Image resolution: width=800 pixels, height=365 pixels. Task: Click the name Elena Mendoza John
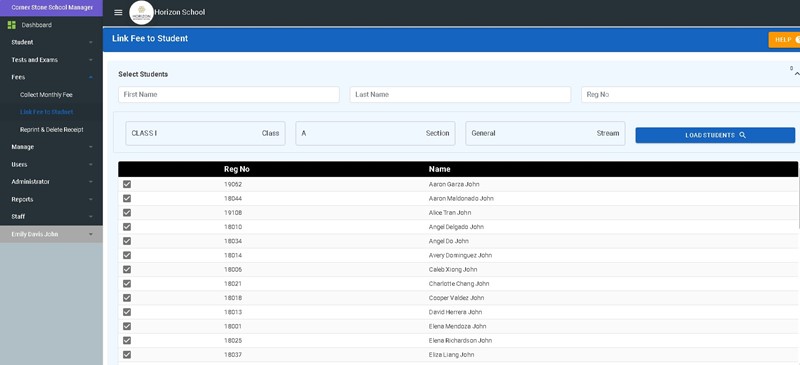pos(457,326)
